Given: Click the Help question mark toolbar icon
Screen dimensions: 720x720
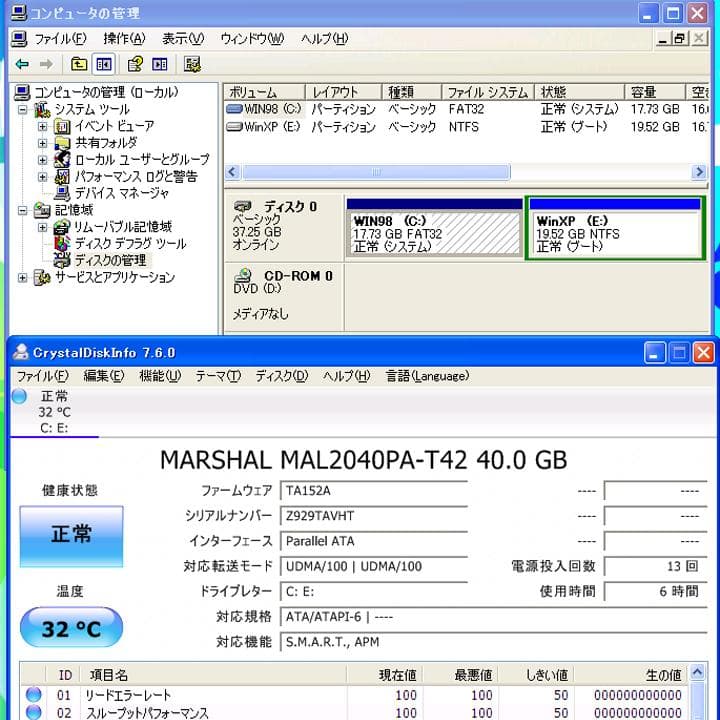Looking at the screenshot, I should click(x=135, y=64).
